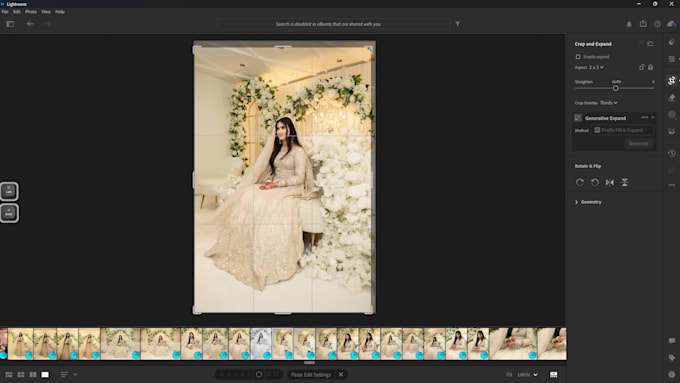Open the comments icon in right toolbar
The height and width of the screenshot is (383, 680).
672,340
